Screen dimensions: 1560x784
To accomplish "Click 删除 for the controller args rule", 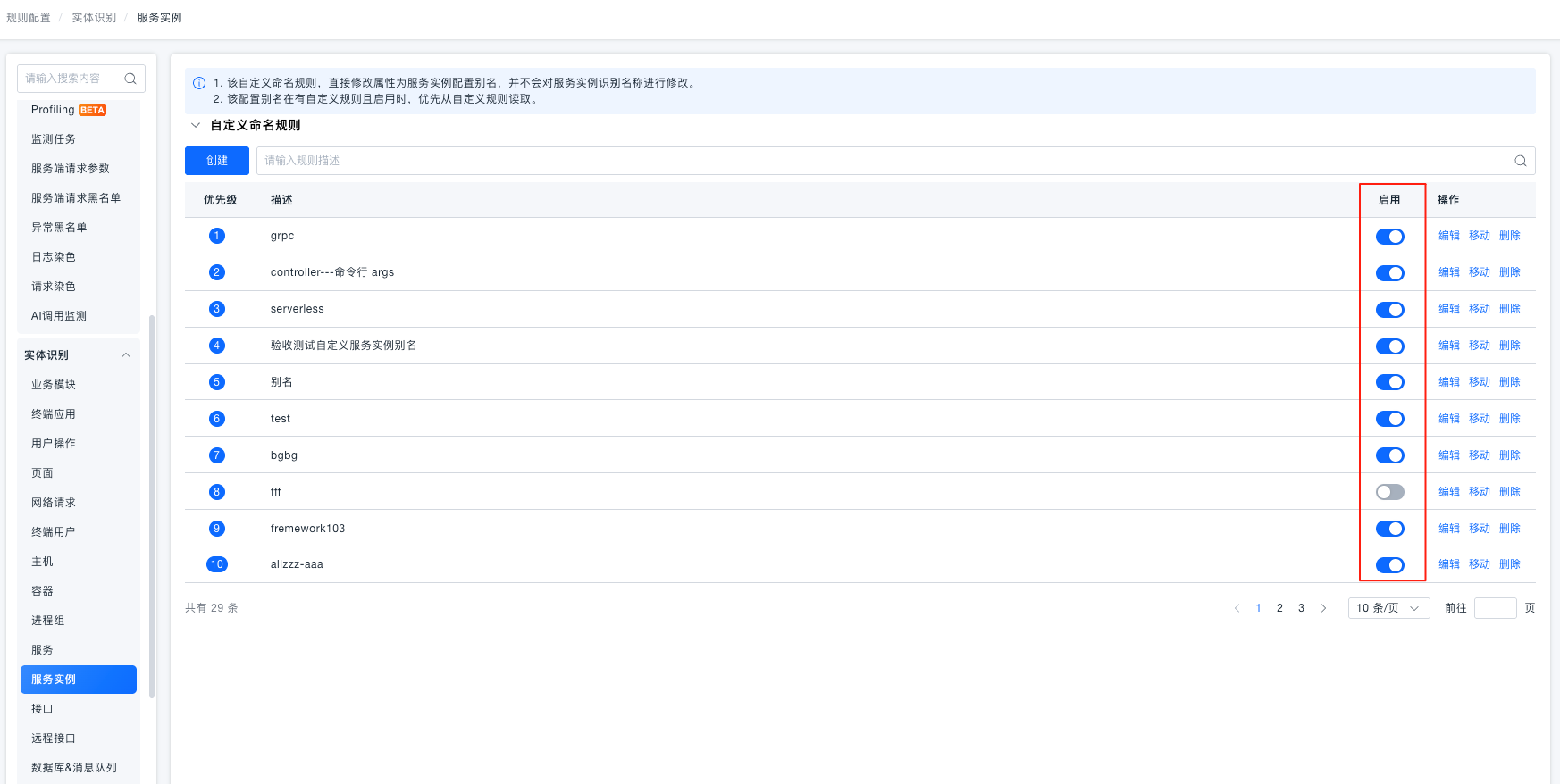I will point(1509,272).
